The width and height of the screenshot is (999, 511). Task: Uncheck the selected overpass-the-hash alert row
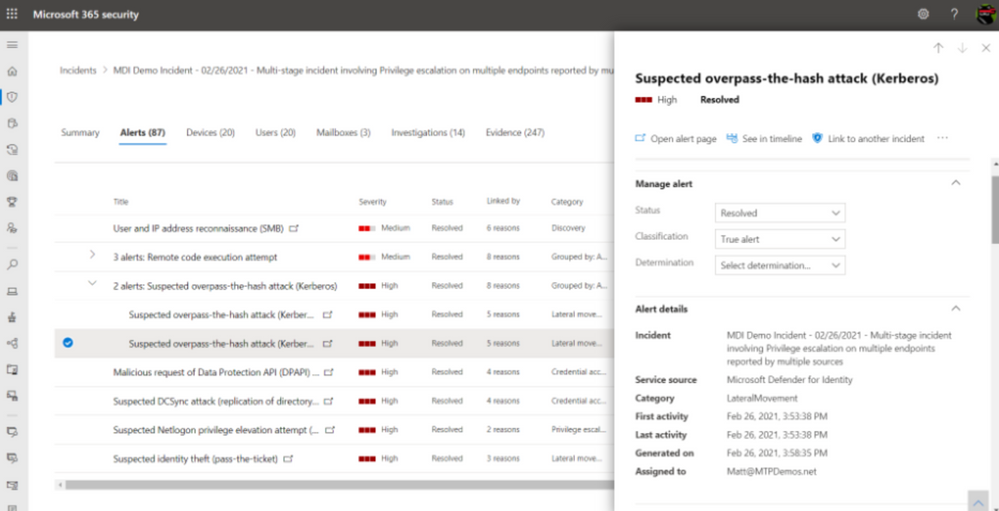(x=68, y=343)
